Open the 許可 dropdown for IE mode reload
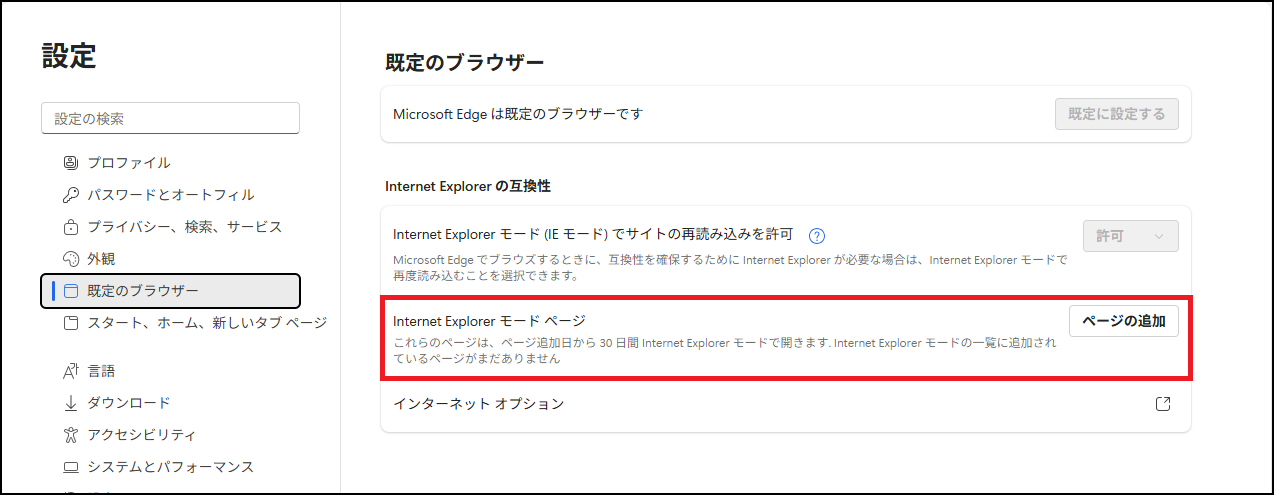1274x495 pixels. click(1130, 236)
